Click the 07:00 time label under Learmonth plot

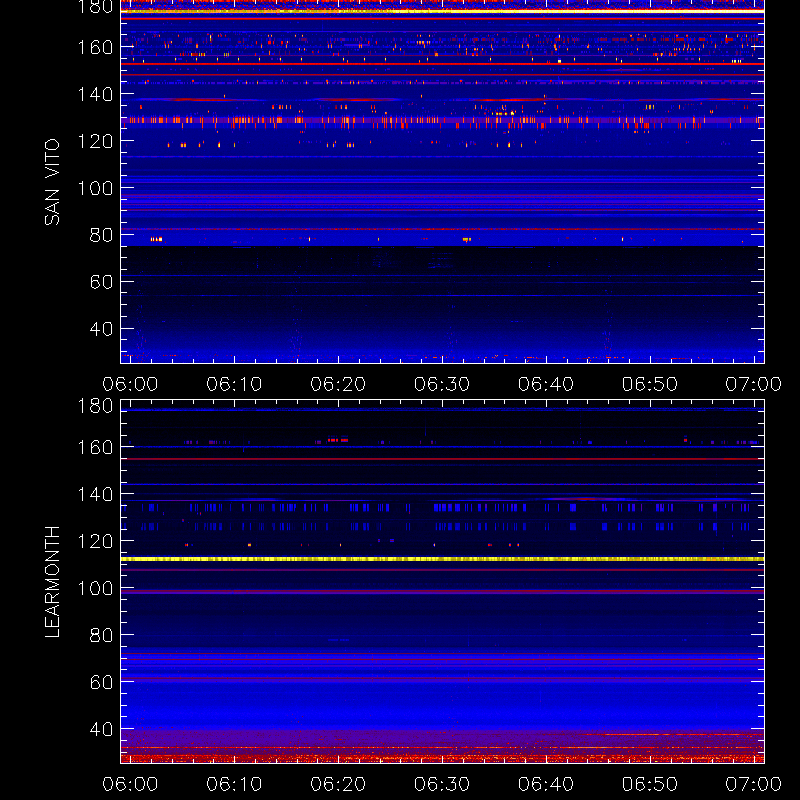tap(754, 784)
